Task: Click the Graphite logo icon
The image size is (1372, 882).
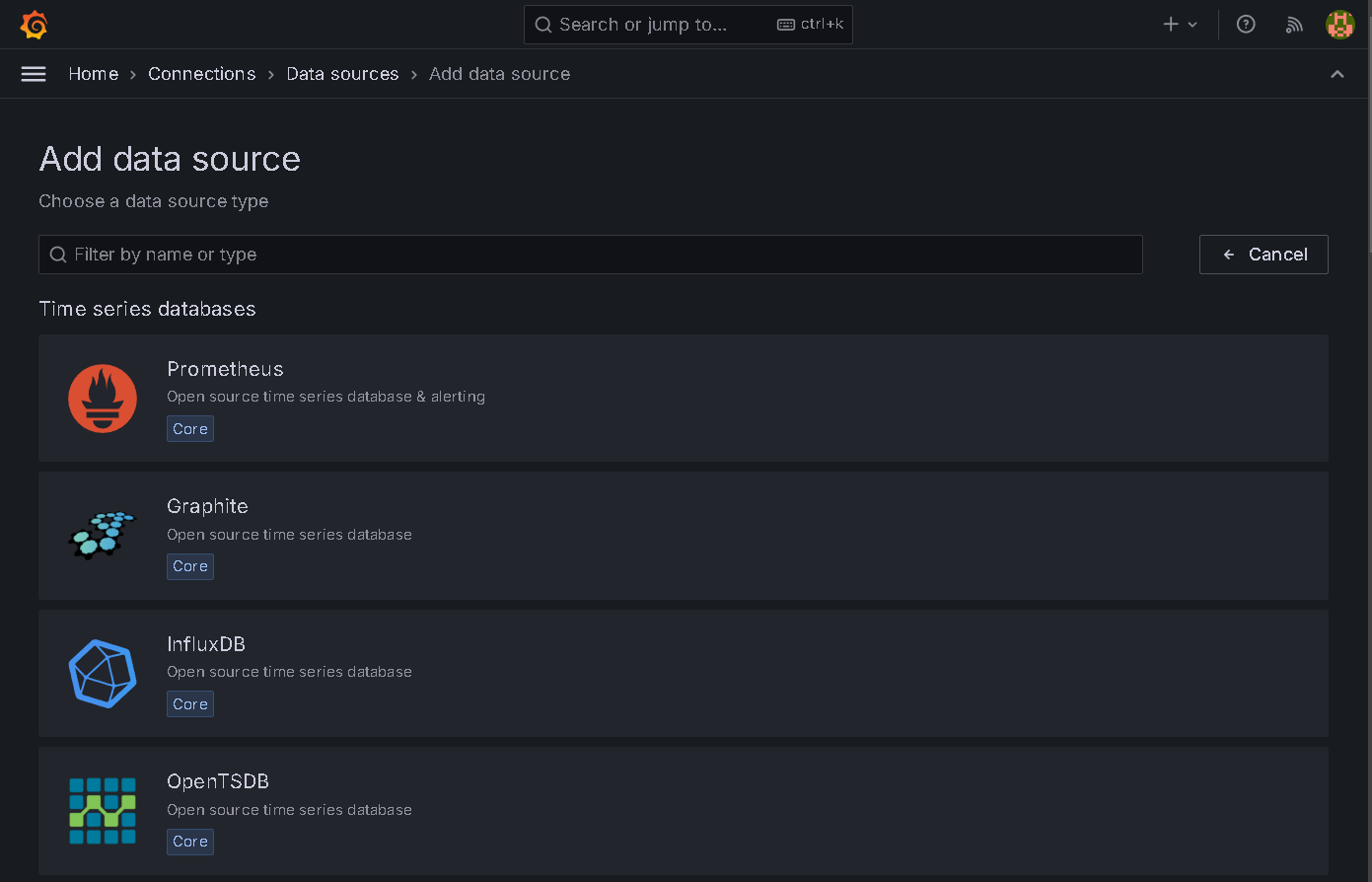Action: point(103,536)
